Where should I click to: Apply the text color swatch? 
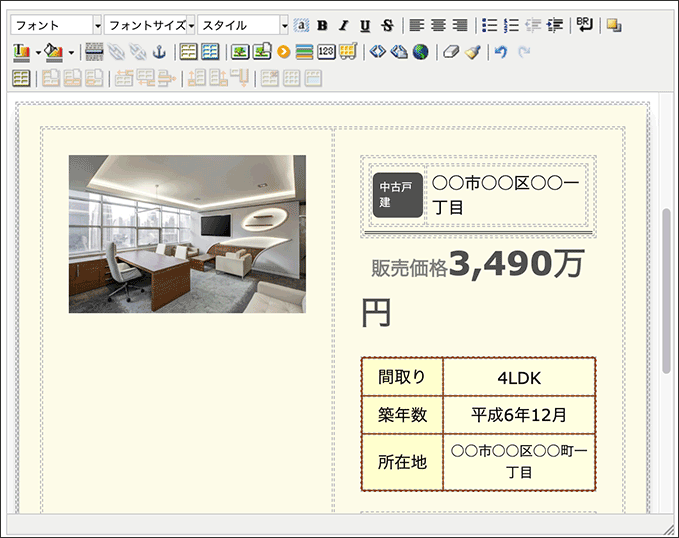[x=22, y=52]
